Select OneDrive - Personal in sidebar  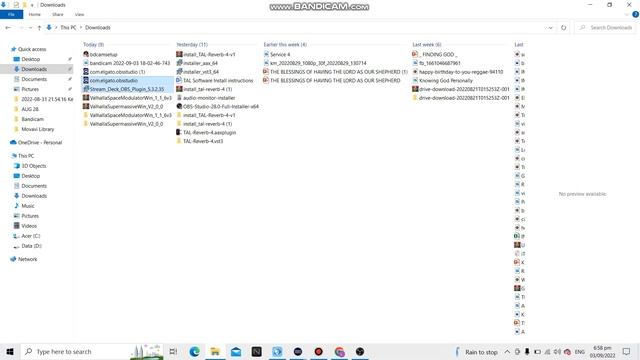tap(40, 143)
